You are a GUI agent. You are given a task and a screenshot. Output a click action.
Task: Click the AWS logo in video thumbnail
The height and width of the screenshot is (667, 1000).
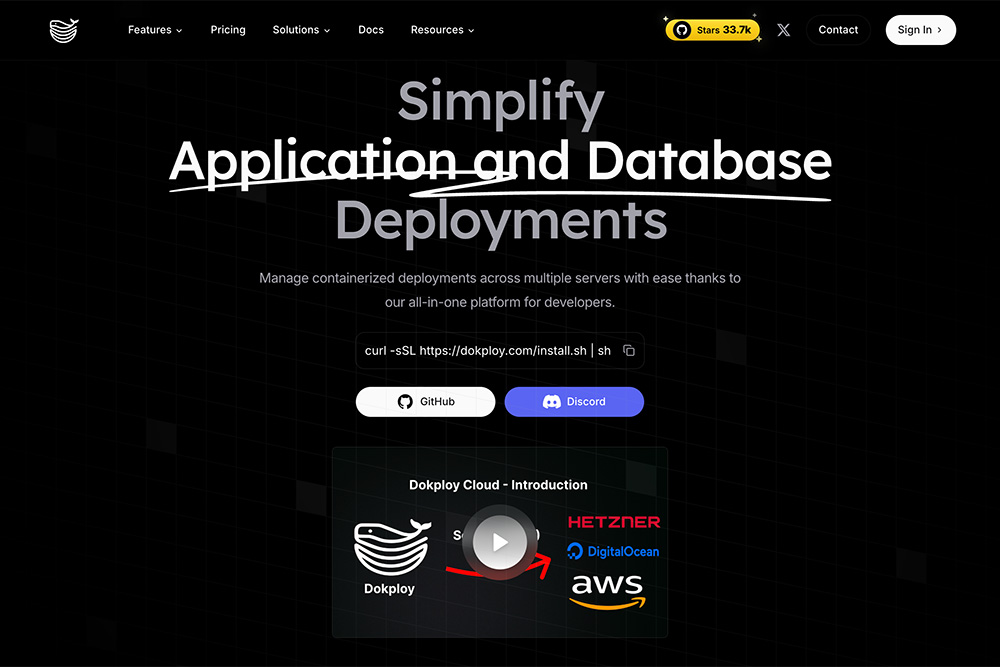[x=607, y=591]
